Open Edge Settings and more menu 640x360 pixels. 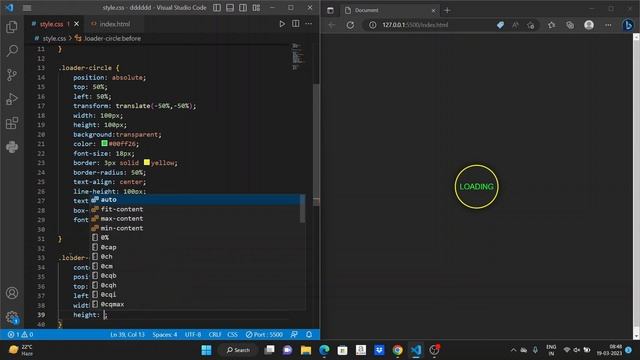(608, 25)
